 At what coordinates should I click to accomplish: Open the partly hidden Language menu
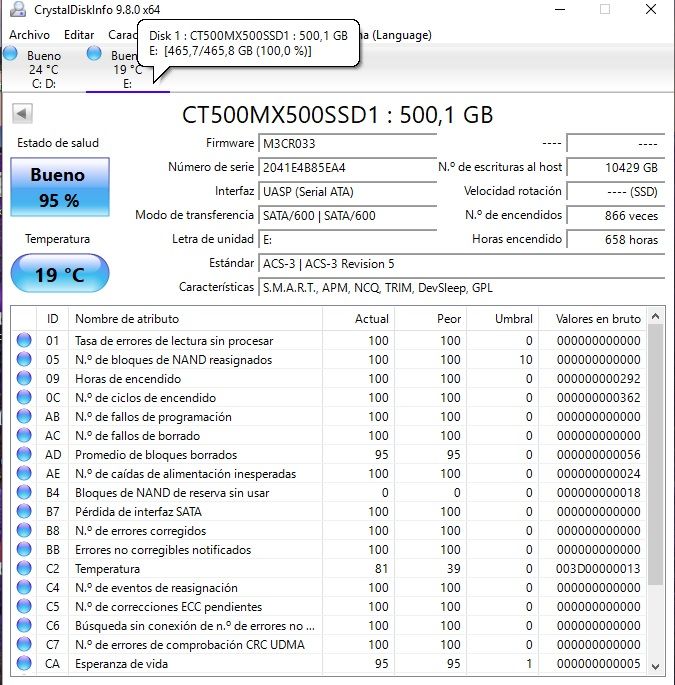pos(396,35)
